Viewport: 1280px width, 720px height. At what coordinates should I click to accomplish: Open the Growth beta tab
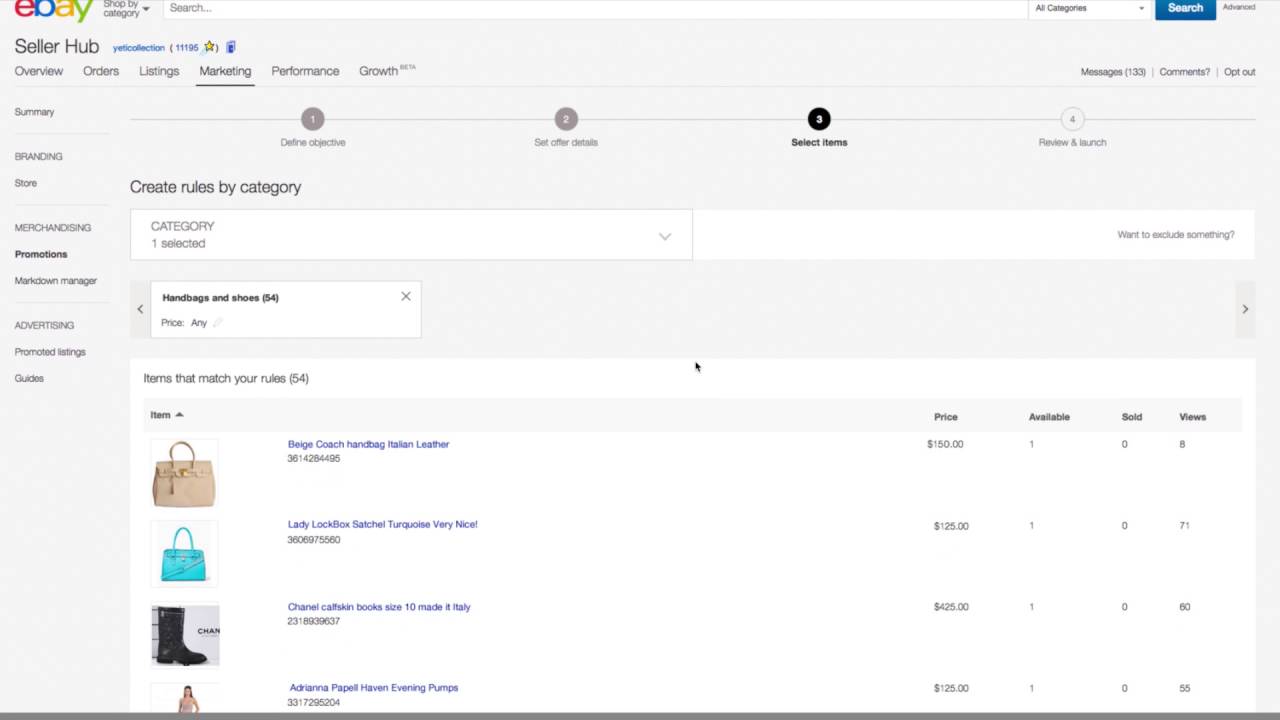point(387,71)
